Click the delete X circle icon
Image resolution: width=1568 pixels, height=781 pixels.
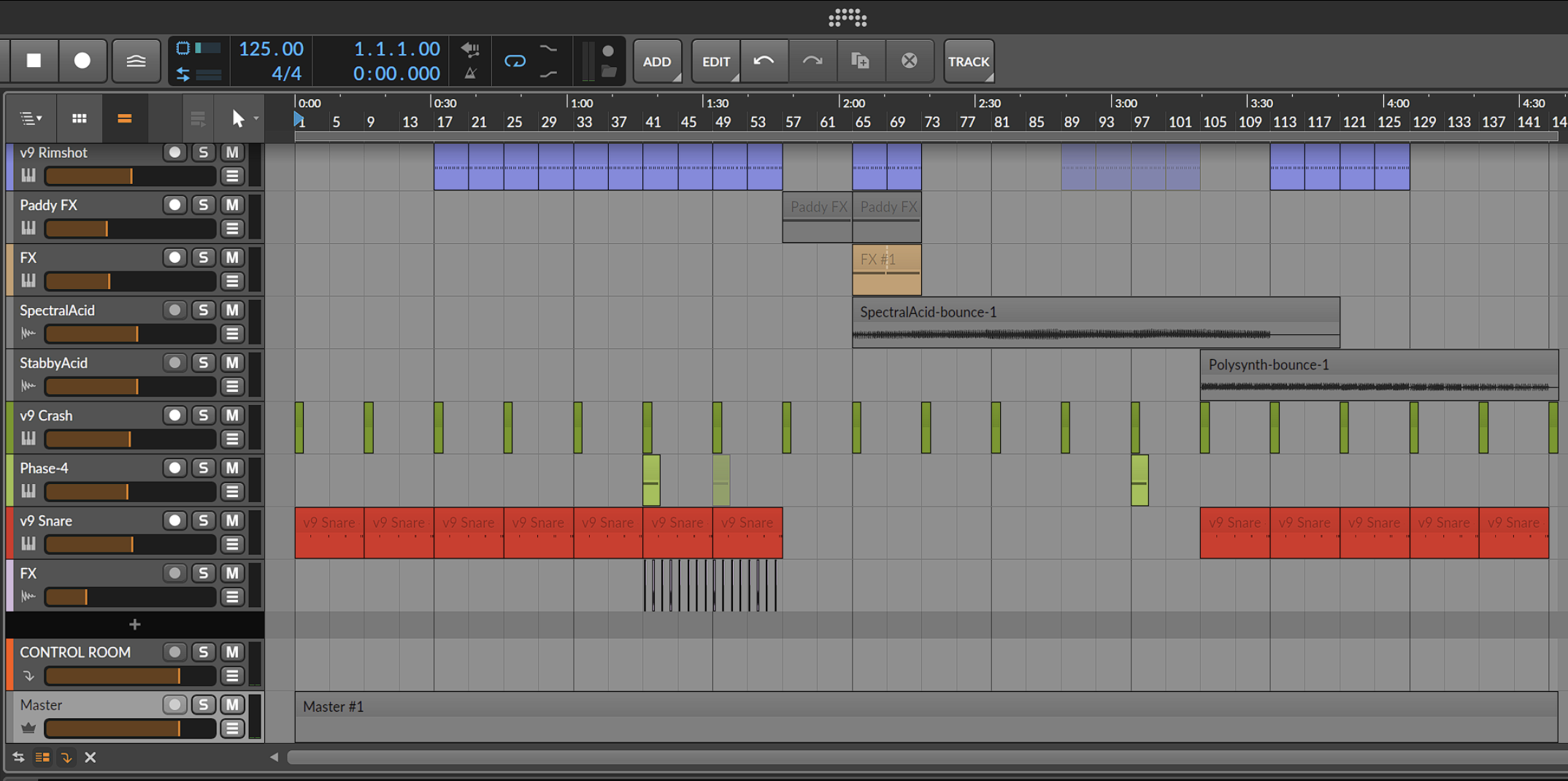(x=909, y=61)
